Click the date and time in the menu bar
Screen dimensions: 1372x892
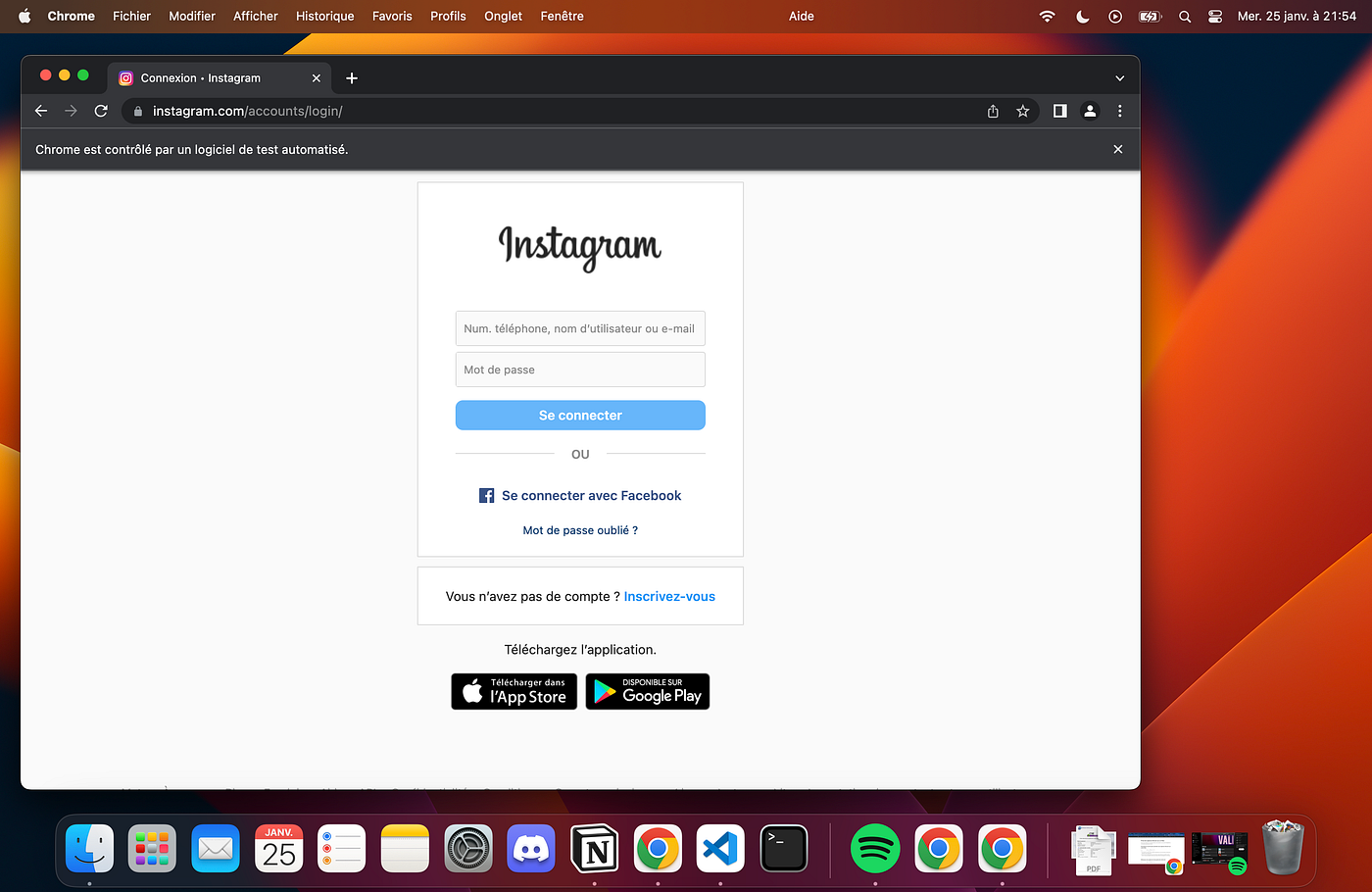(1297, 16)
